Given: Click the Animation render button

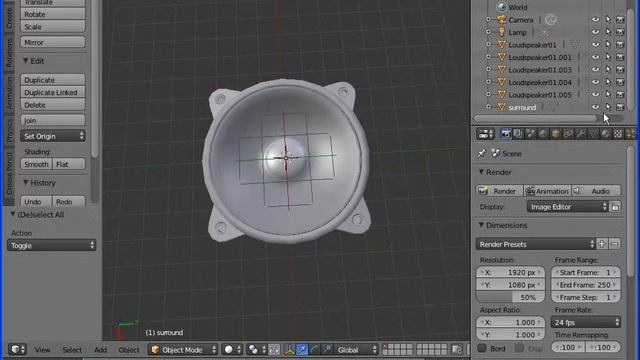Looking at the screenshot, I should [547, 191].
